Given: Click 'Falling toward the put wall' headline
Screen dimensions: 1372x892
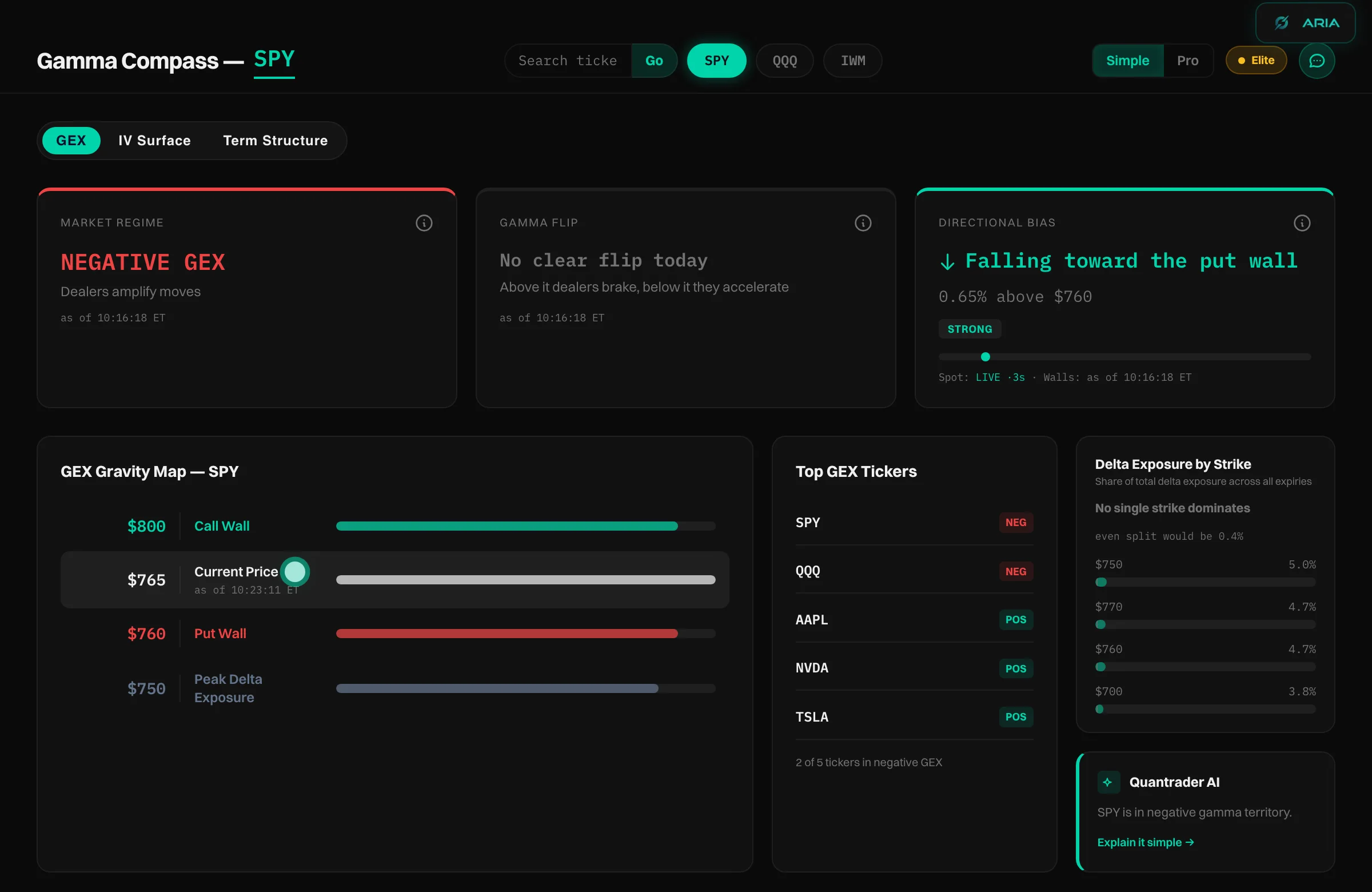Looking at the screenshot, I should click(1131, 261).
